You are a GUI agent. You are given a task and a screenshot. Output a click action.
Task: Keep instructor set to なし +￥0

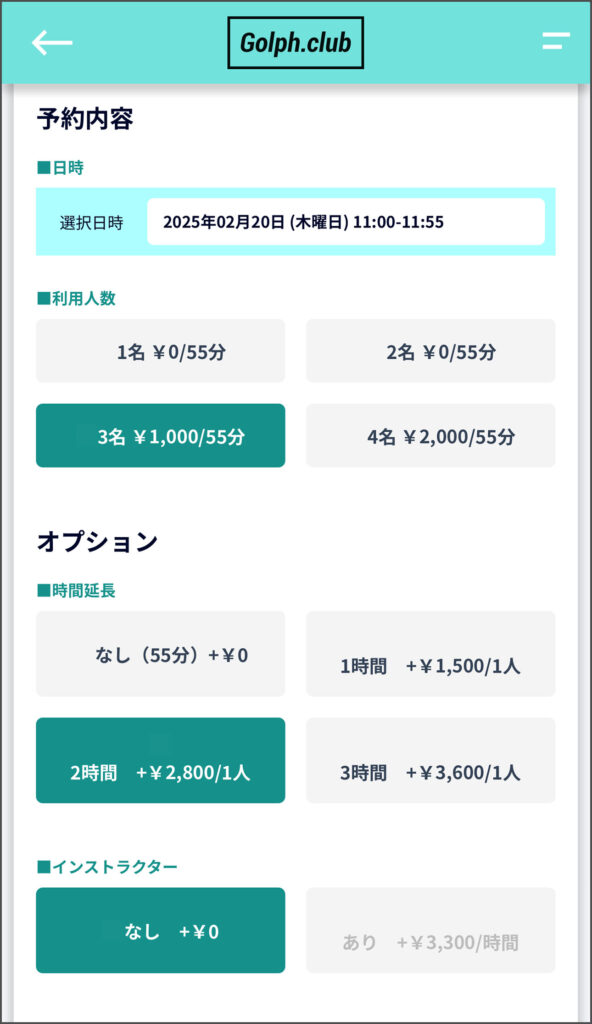click(x=160, y=930)
